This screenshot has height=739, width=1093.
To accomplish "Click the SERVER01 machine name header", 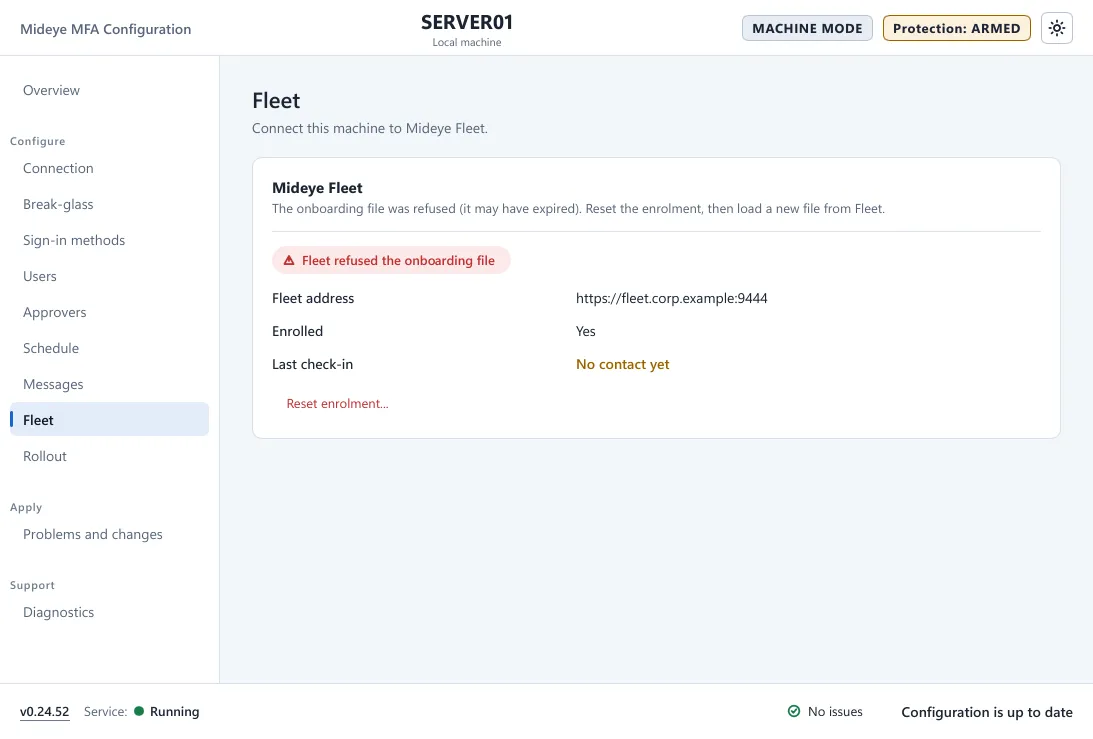I will click(x=467, y=22).
